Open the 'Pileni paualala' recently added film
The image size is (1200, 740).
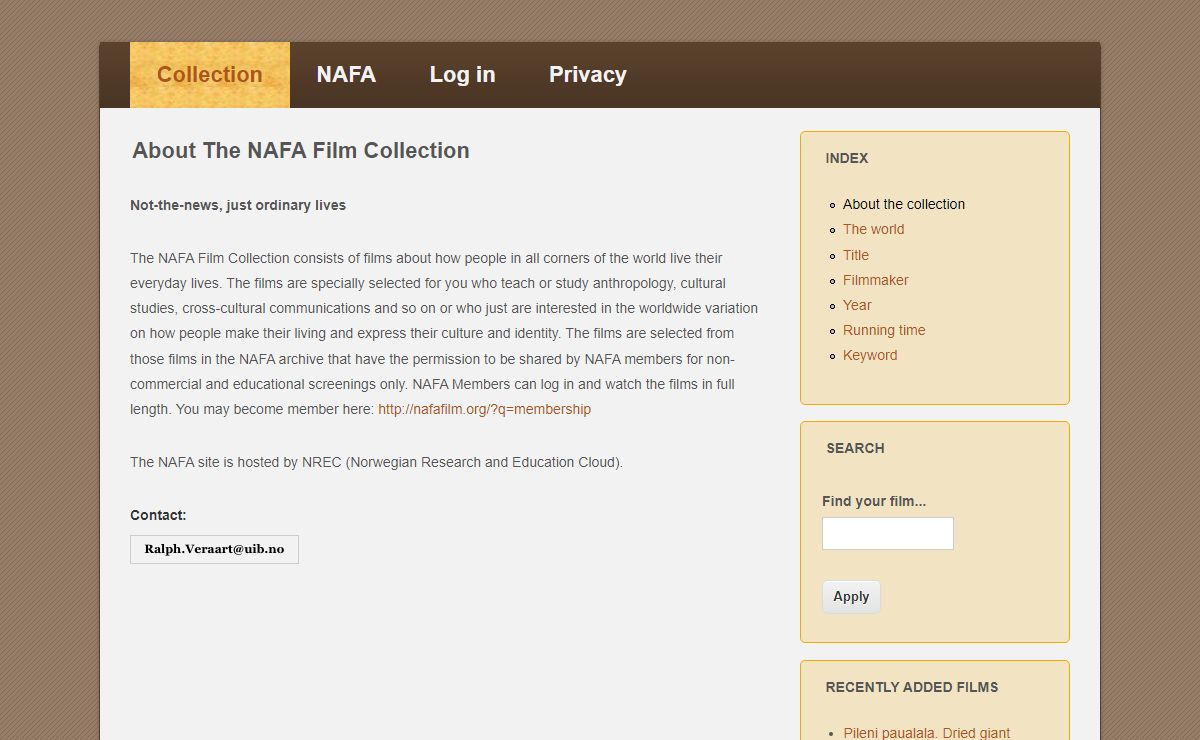pos(927,733)
